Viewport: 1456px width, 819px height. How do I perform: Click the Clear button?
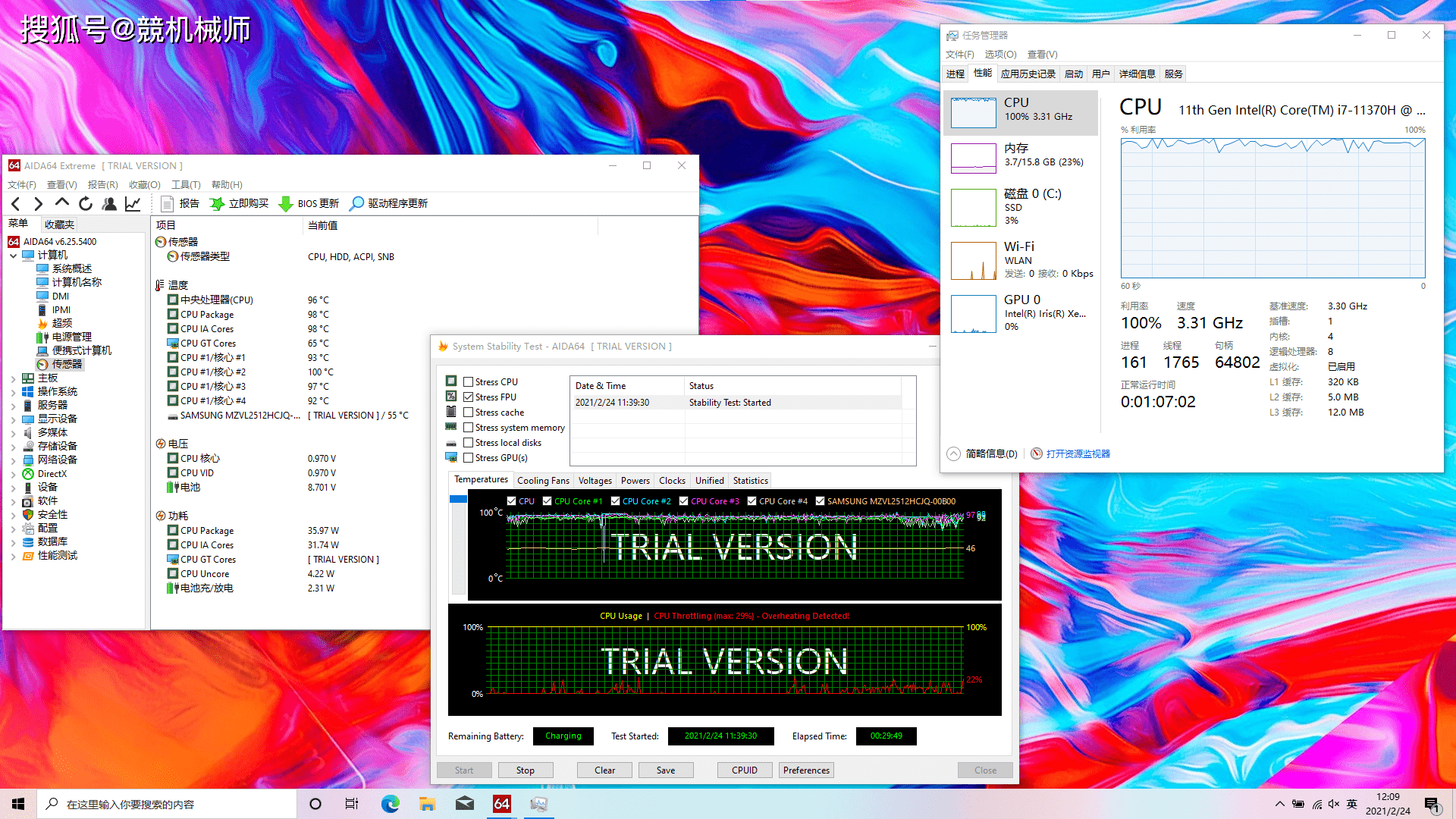click(605, 770)
